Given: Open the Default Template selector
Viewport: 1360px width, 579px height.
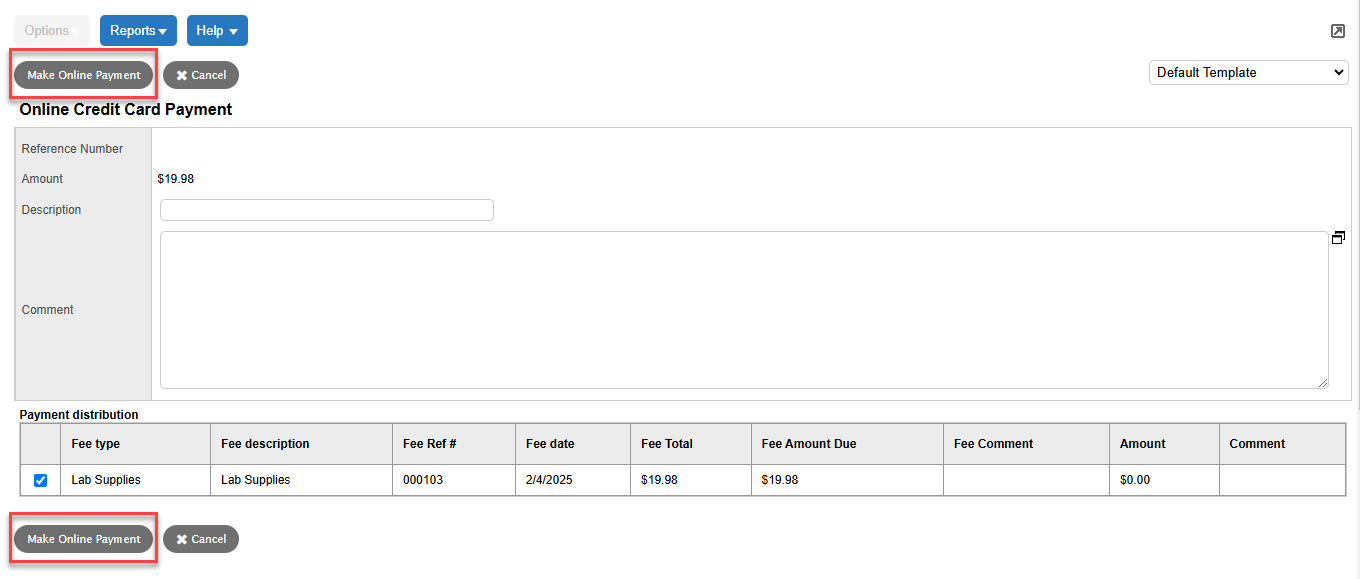Looking at the screenshot, I should pyautogui.click(x=1248, y=72).
